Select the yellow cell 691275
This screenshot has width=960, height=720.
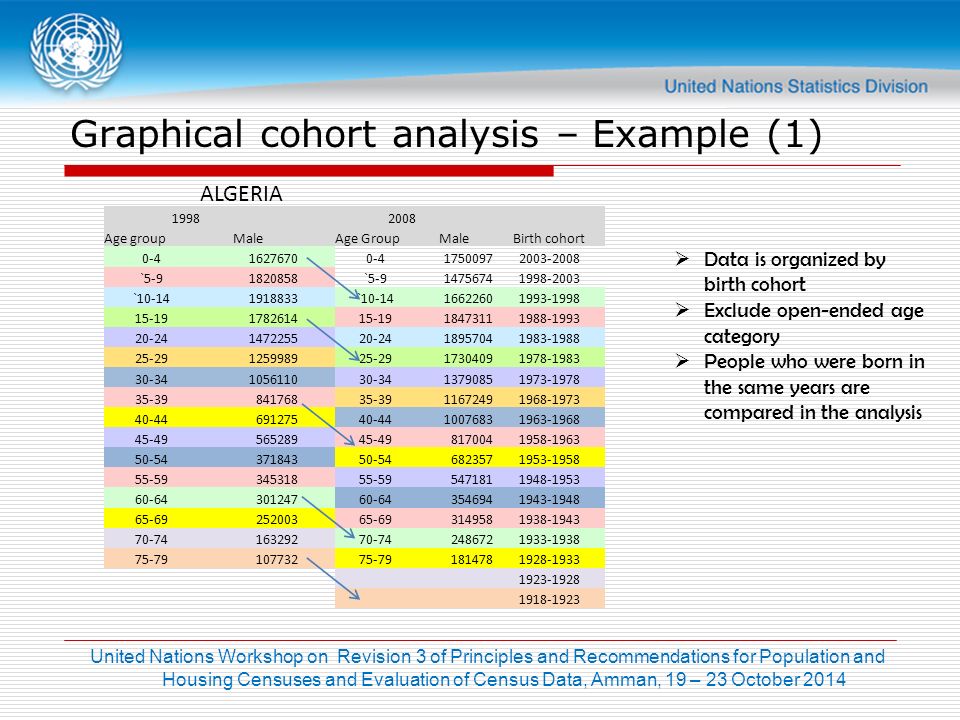click(x=277, y=419)
